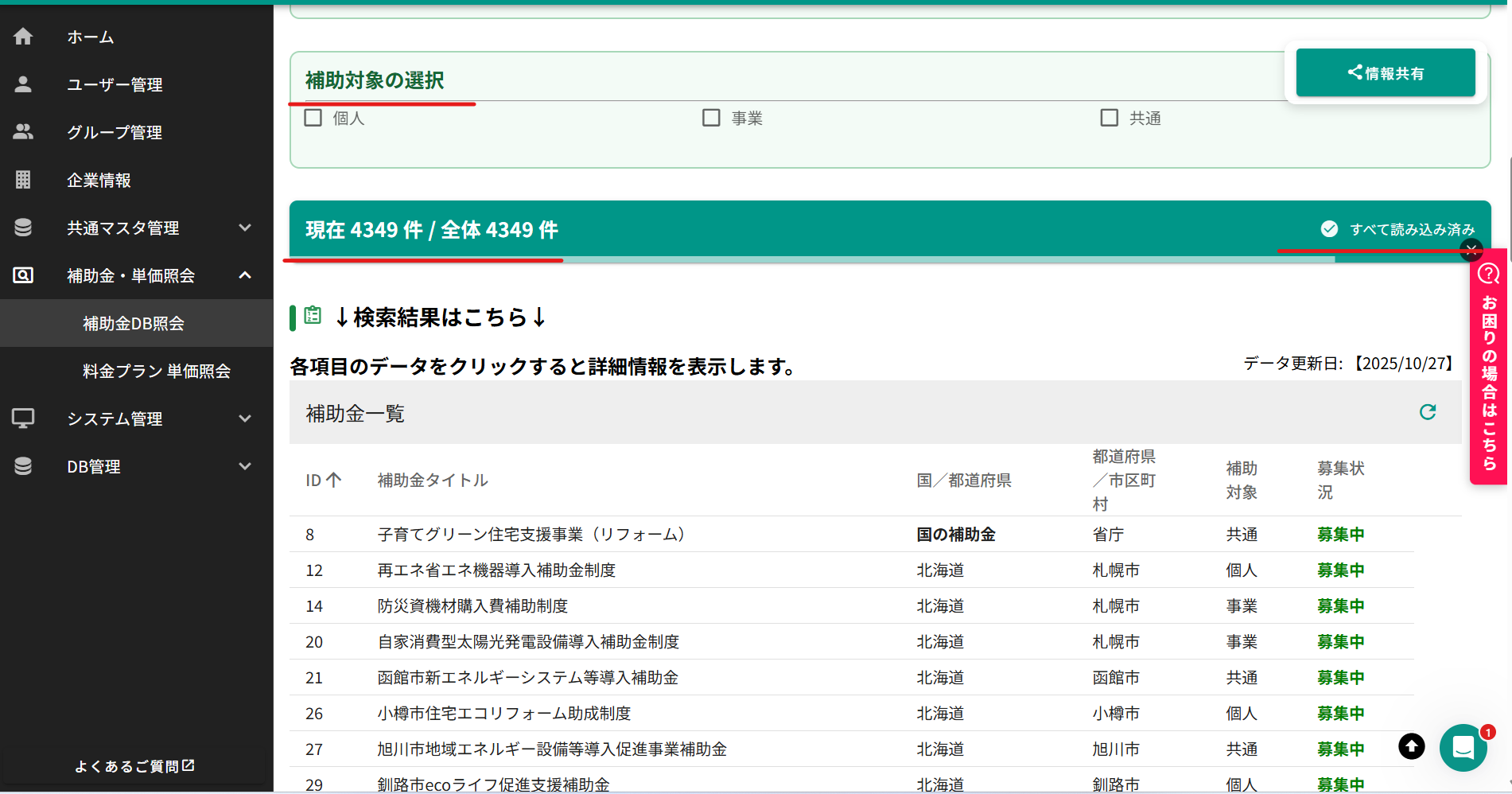Select the ホーム home icon
The image size is (1512, 794).
click(23, 36)
